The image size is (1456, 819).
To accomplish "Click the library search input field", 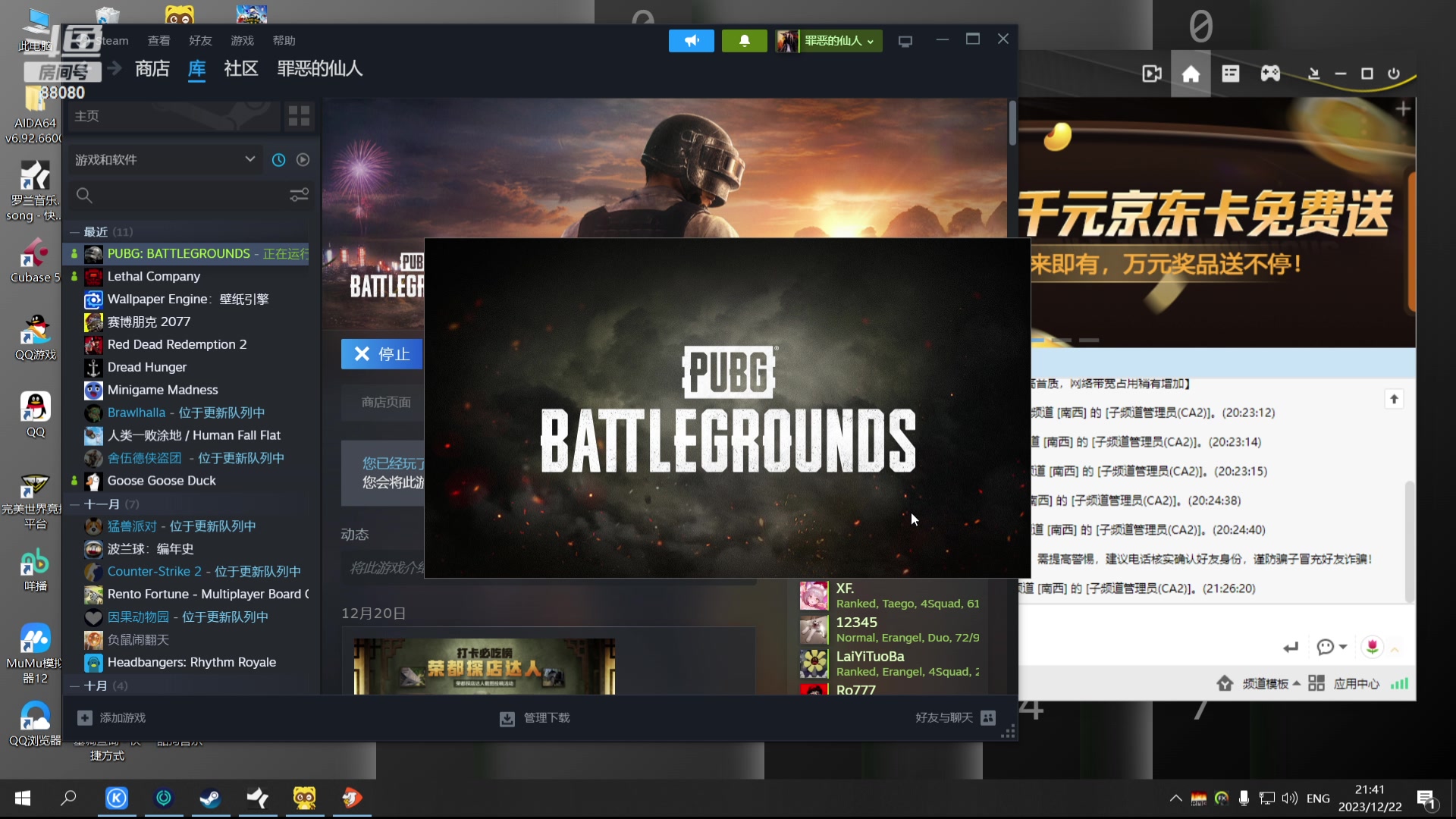I will click(182, 196).
